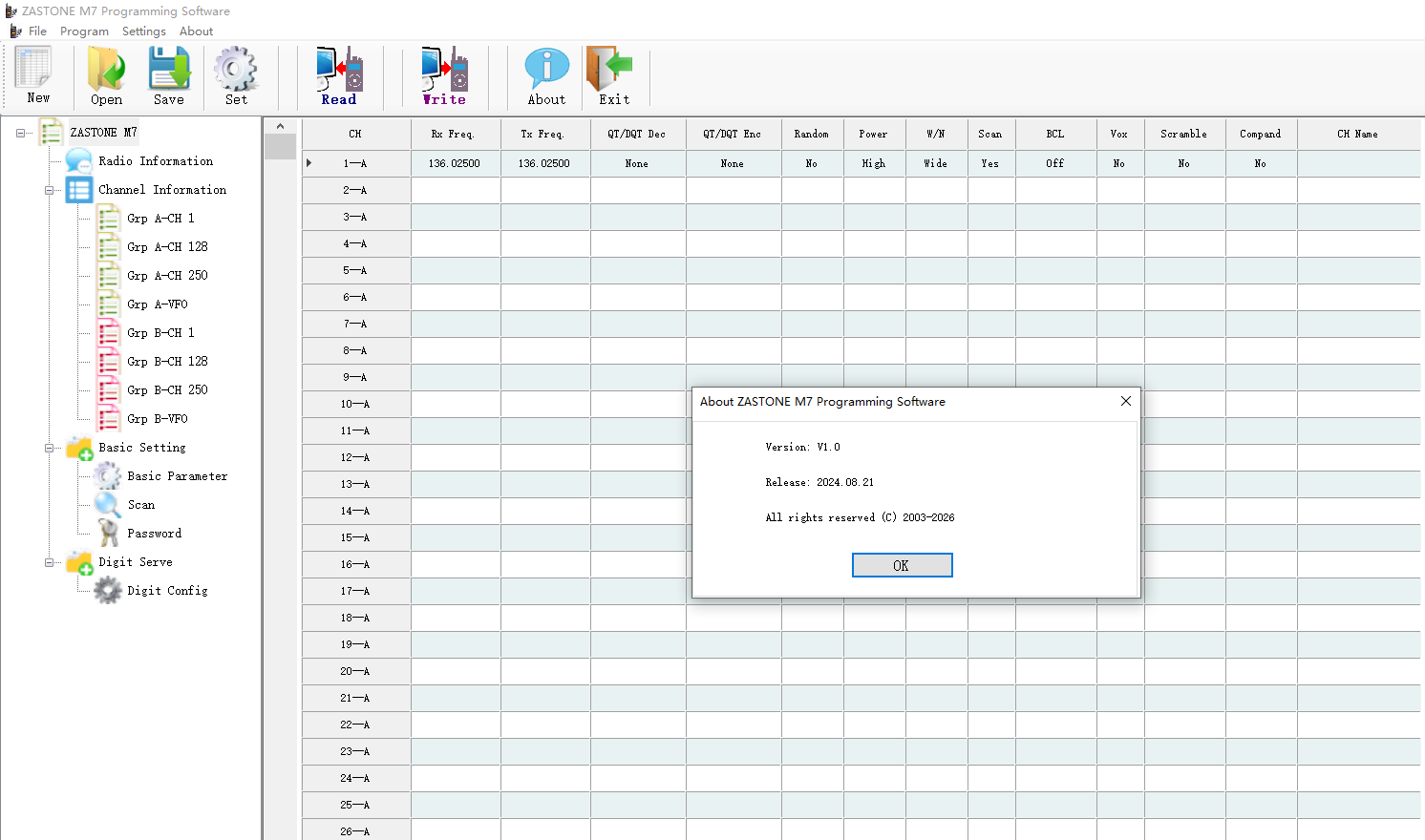Screen dimensions: 1425x840
Task: Select the Scan tree item label
Action: pos(141,505)
